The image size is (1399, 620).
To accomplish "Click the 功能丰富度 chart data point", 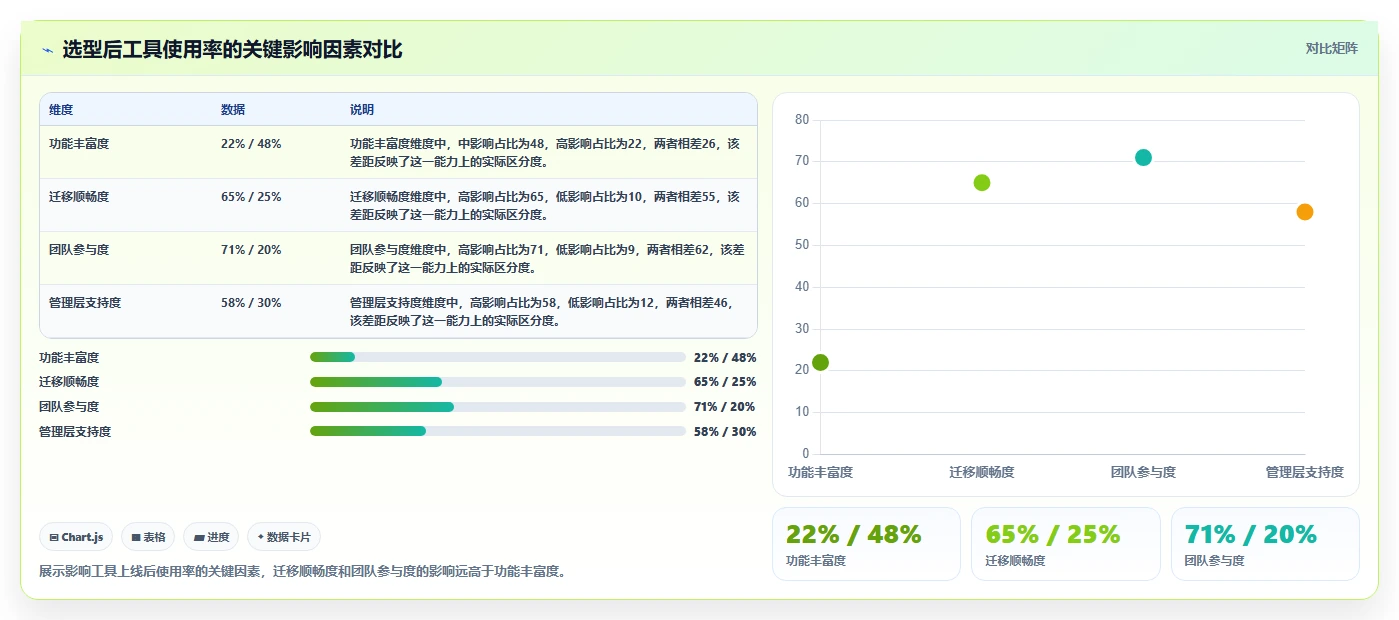I will (820, 362).
